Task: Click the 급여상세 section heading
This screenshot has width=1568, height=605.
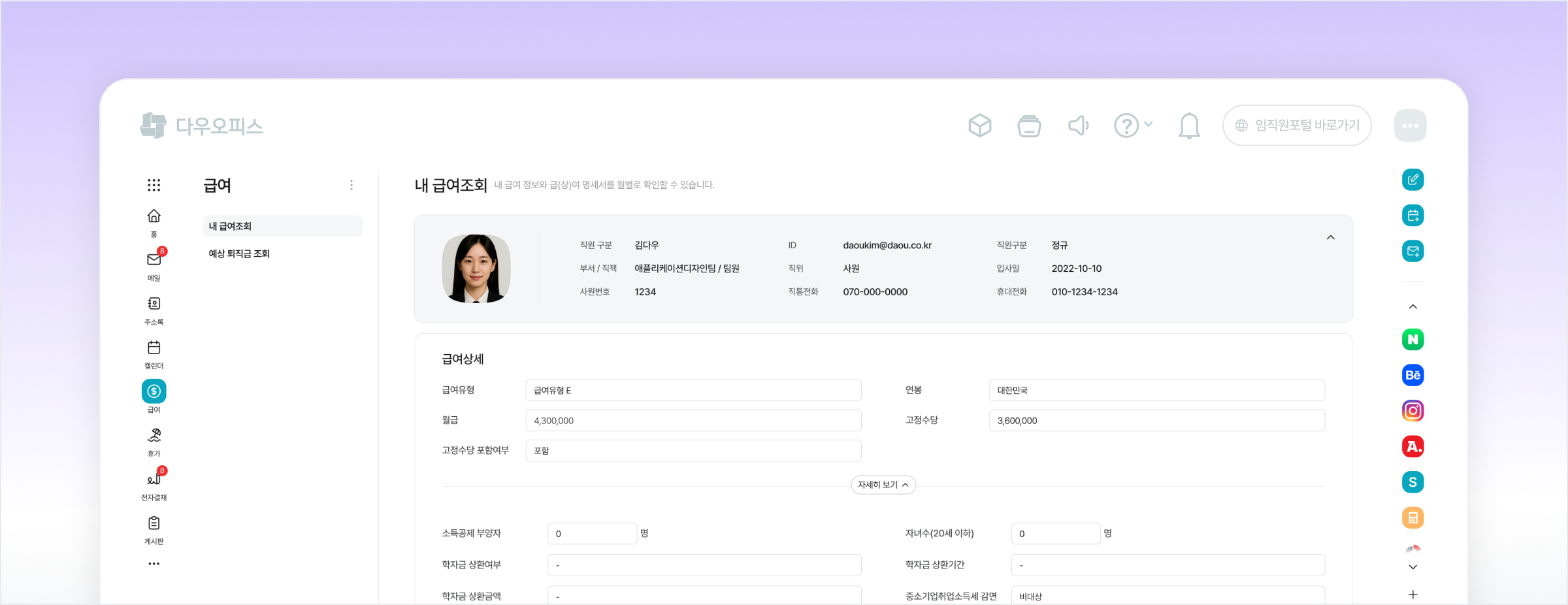Action: [x=463, y=359]
